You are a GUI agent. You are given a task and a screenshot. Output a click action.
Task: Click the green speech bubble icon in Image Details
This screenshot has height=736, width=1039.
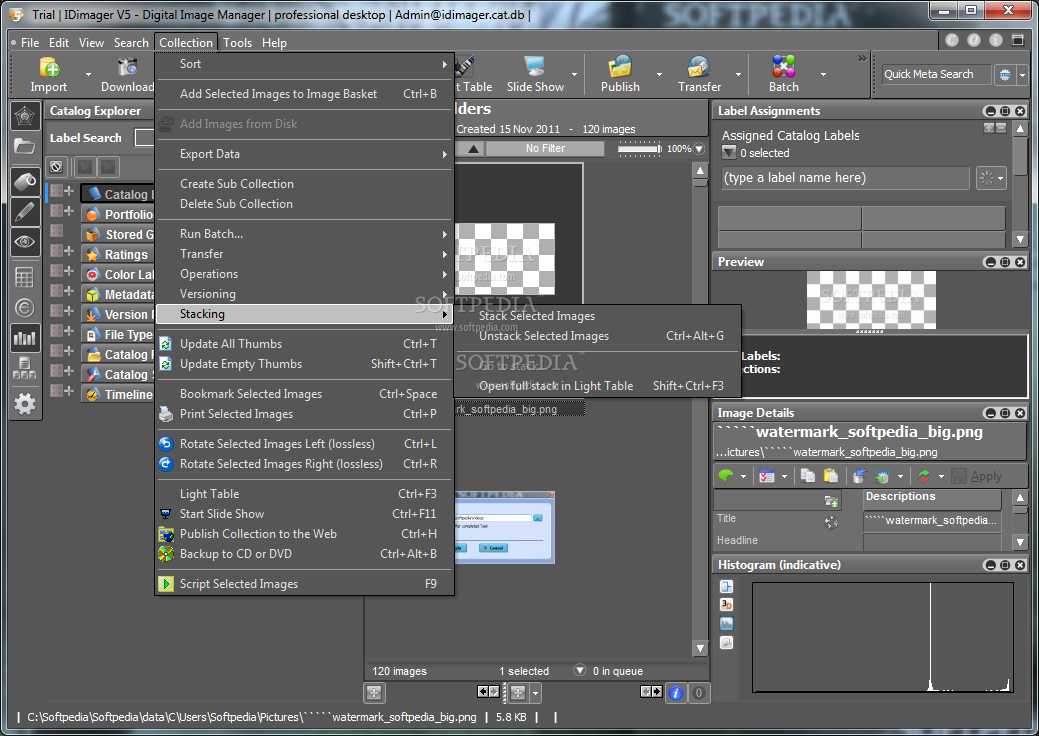tap(726, 476)
